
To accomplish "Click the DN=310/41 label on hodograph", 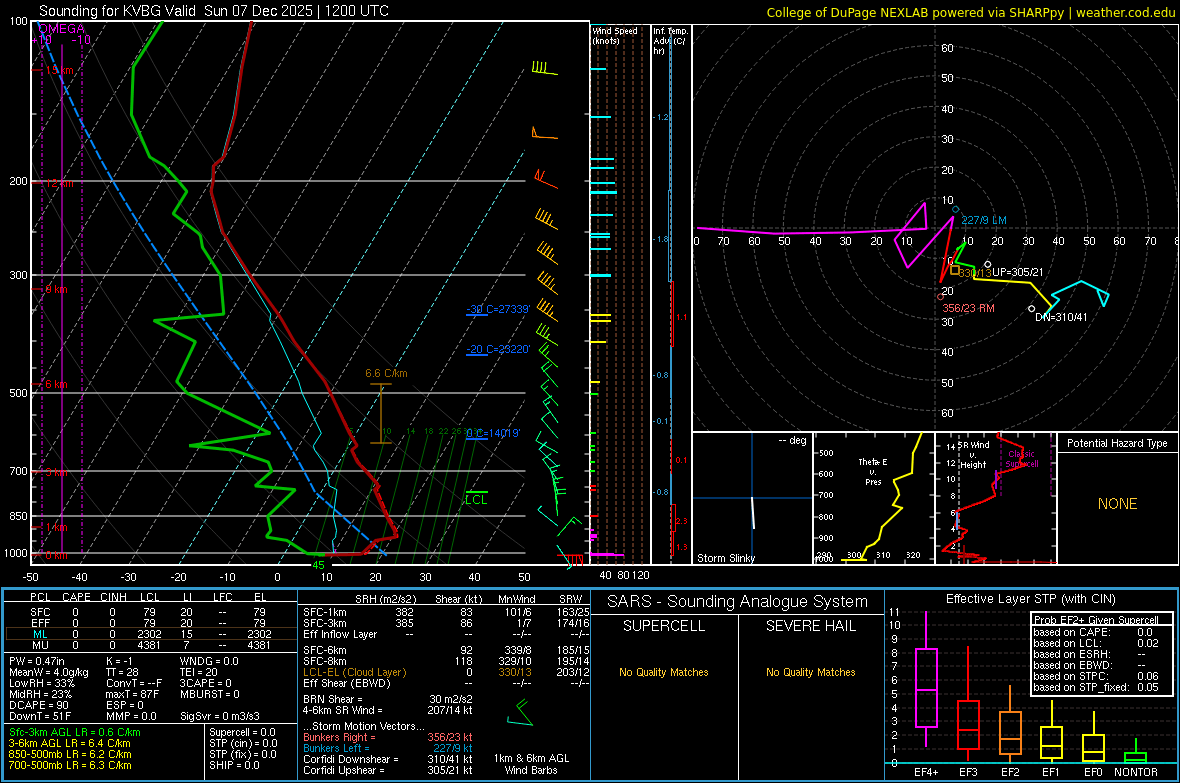I will click(x=1061, y=317).
